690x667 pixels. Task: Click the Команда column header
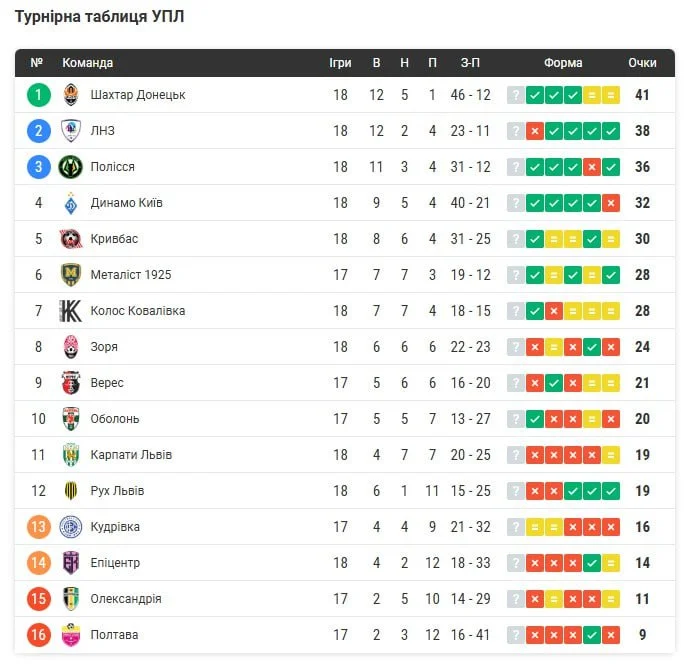click(88, 63)
